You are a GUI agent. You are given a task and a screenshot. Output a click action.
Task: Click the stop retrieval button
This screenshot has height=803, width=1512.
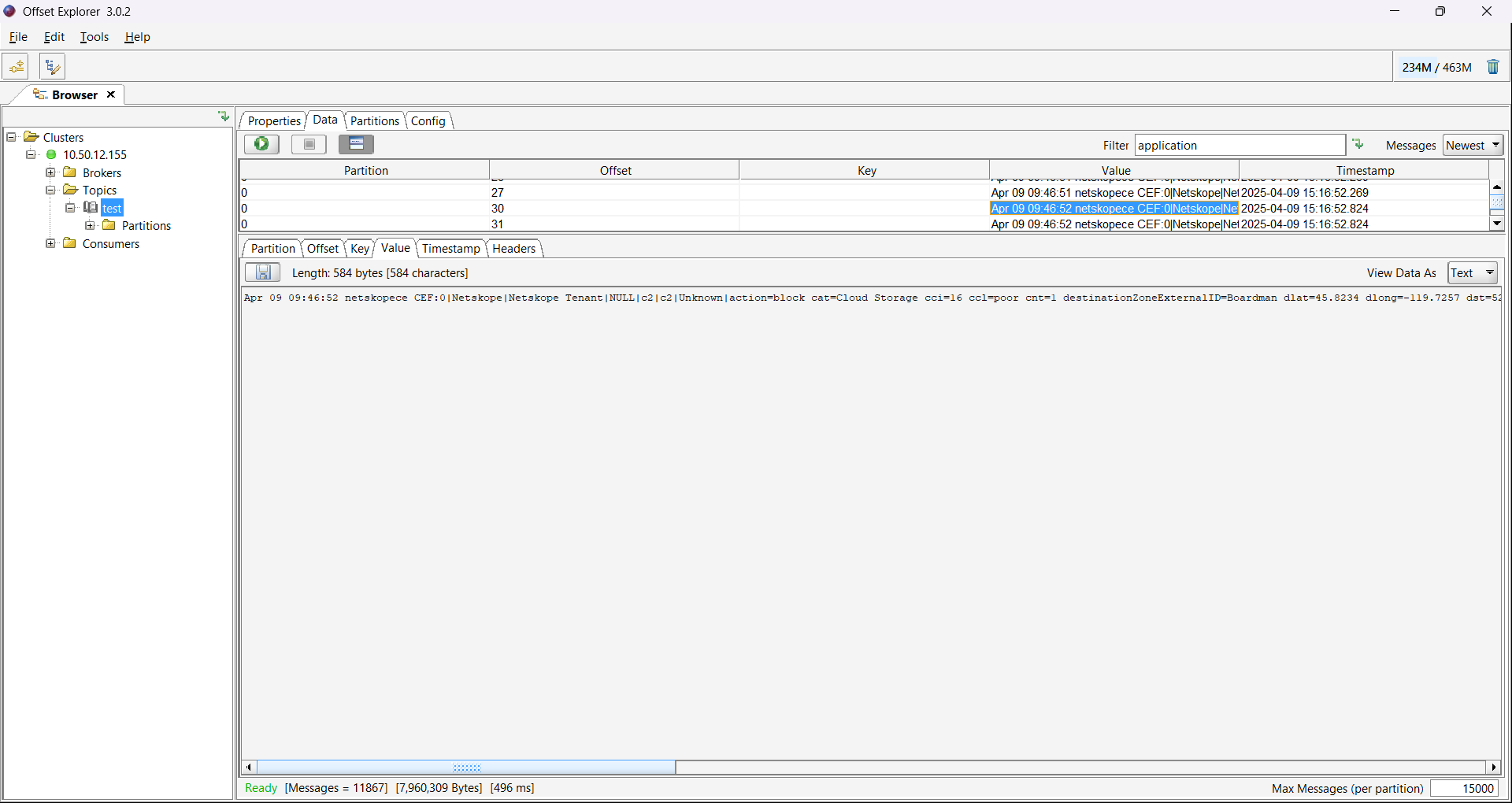point(309,144)
